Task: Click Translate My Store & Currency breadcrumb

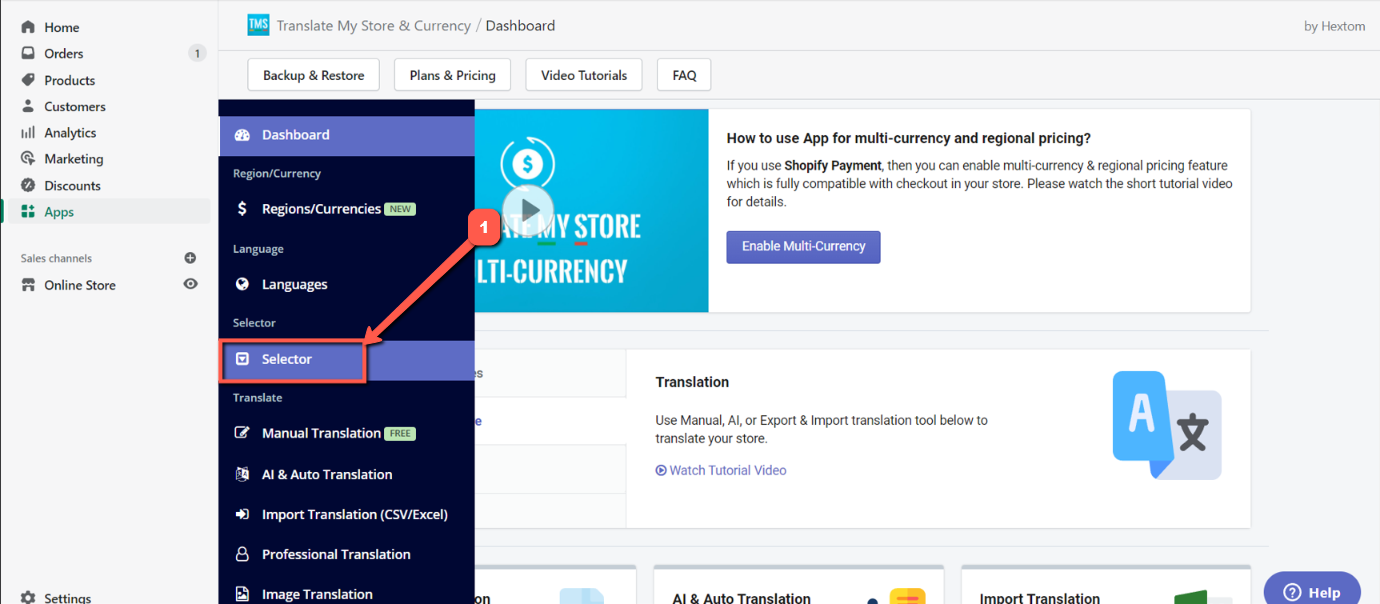Action: click(x=373, y=26)
